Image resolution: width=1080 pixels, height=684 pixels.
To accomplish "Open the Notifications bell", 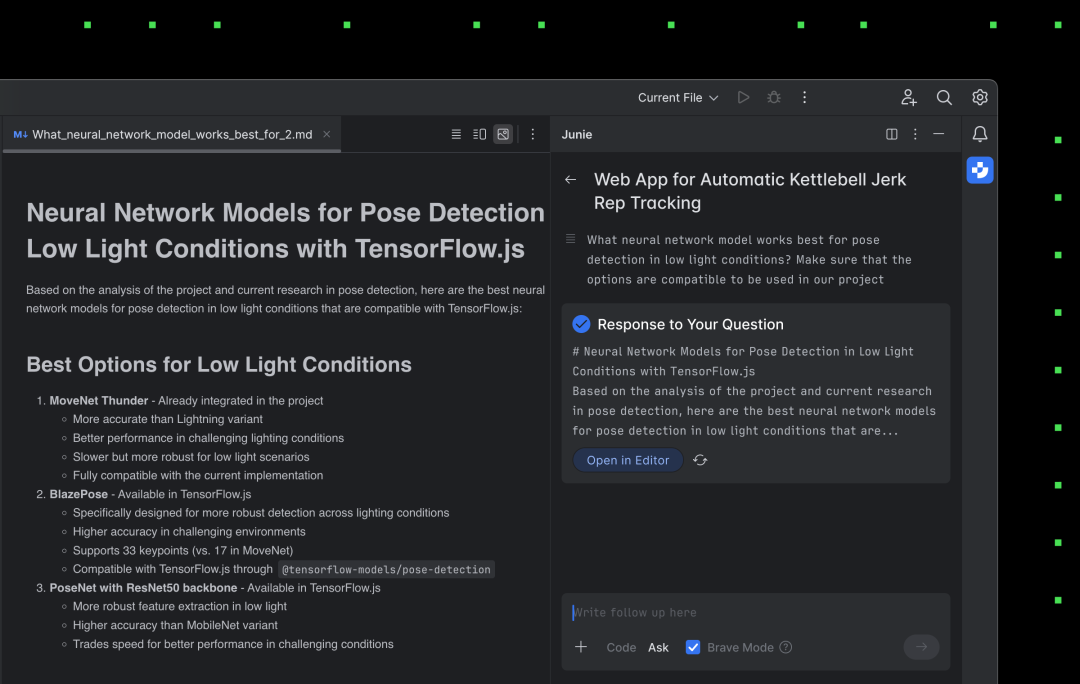I will tap(980, 134).
